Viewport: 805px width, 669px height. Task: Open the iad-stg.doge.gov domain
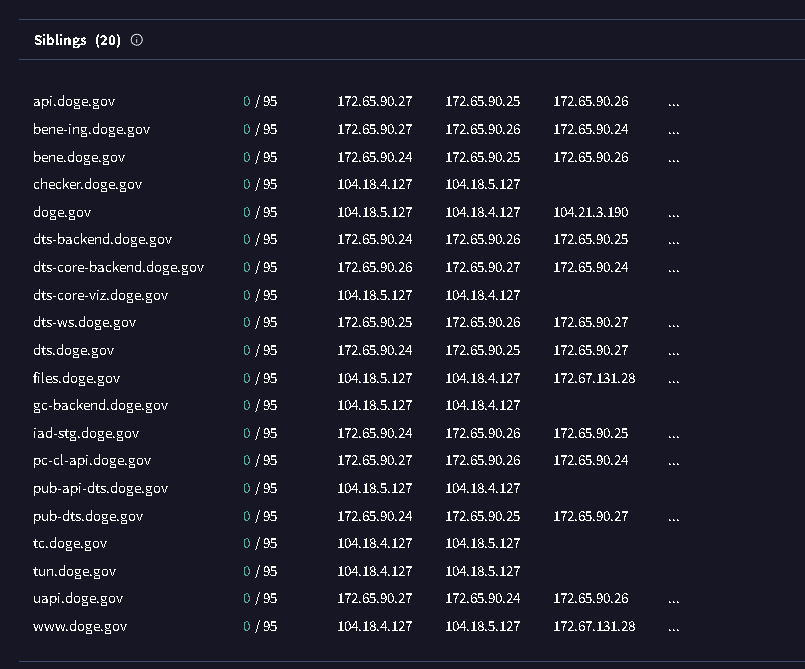click(x=86, y=433)
